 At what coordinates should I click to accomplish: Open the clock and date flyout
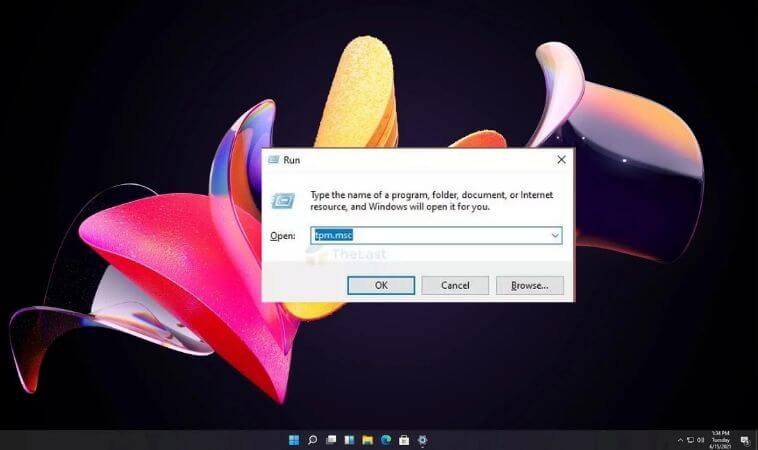click(722, 440)
